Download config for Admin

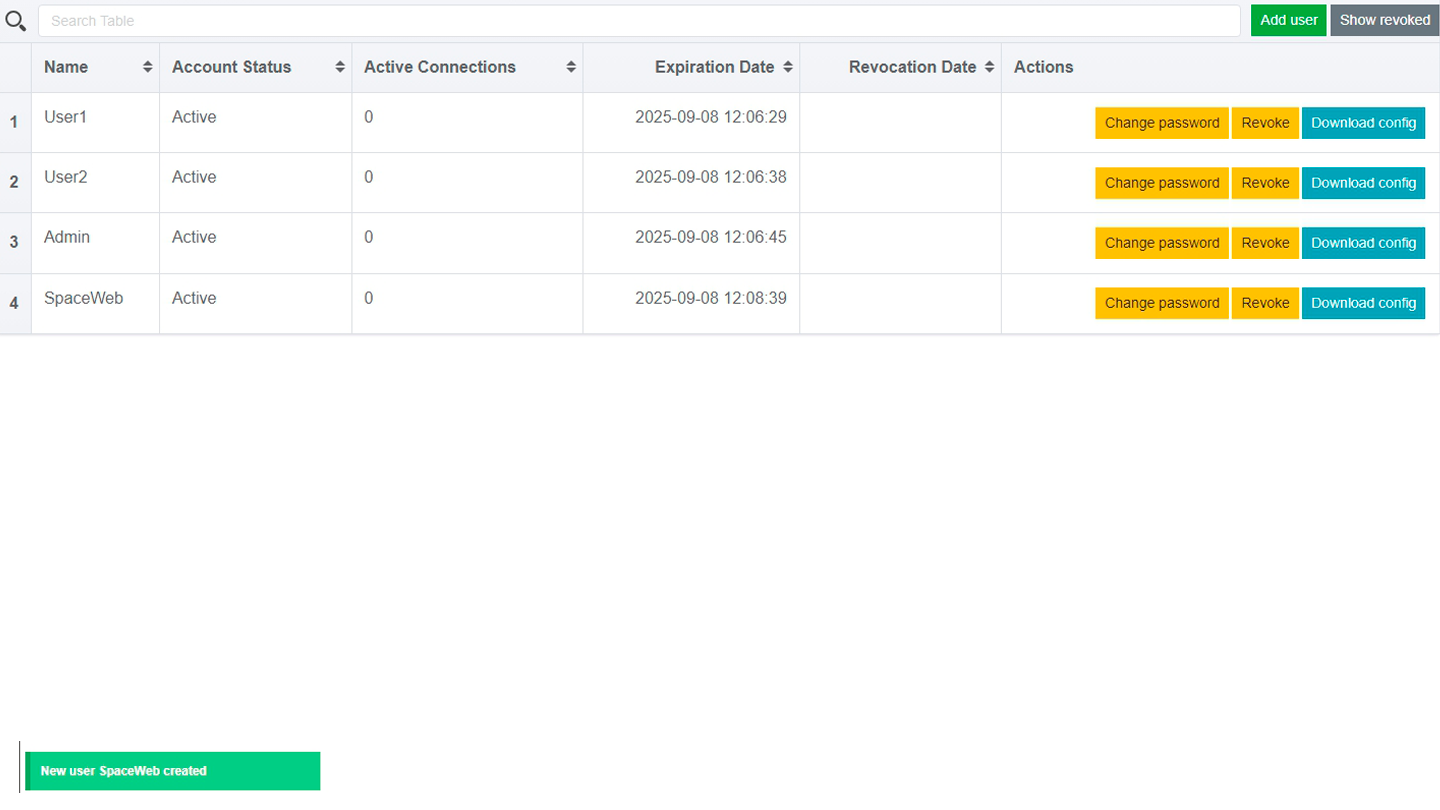(x=1363, y=243)
